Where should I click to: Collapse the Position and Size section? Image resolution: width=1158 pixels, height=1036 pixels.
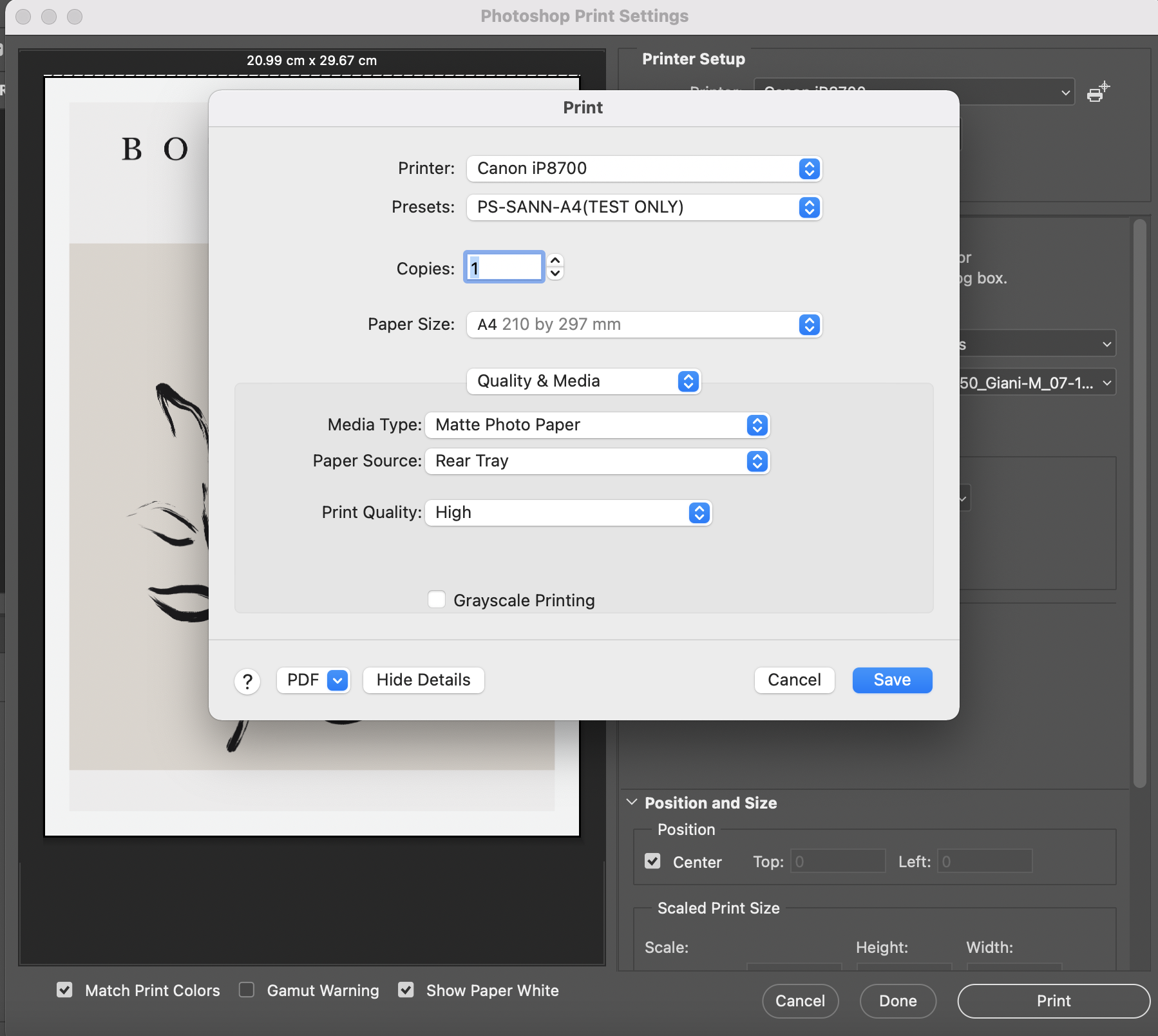(632, 802)
